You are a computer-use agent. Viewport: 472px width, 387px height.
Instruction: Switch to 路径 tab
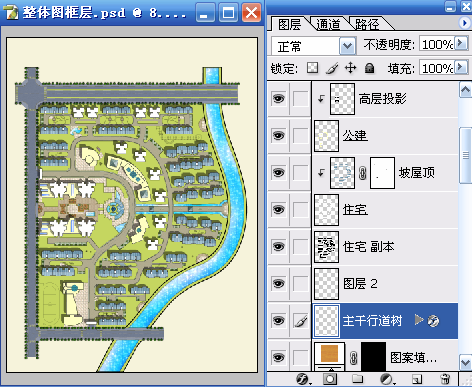(x=367, y=24)
